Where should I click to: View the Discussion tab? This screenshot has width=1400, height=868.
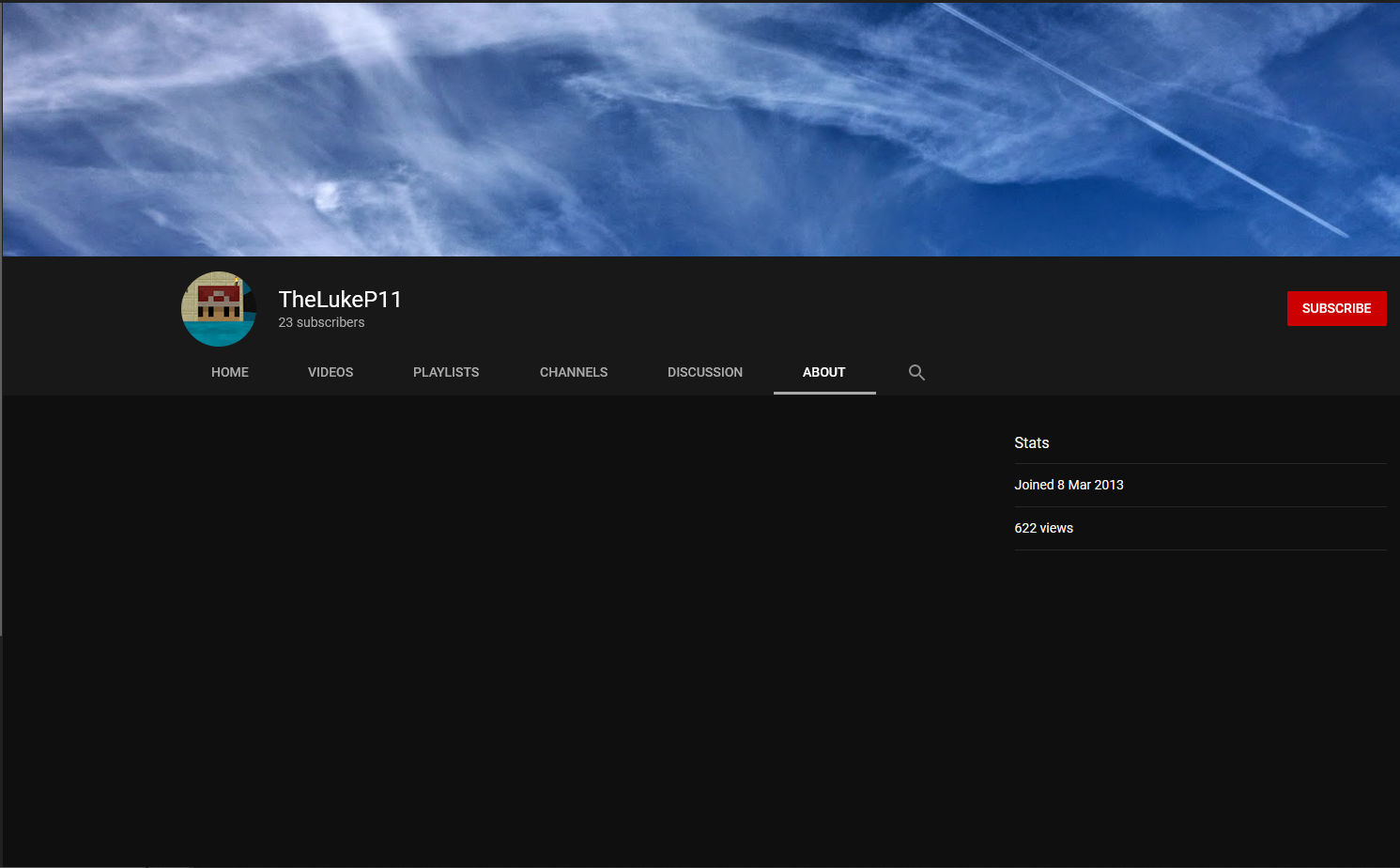click(x=705, y=372)
